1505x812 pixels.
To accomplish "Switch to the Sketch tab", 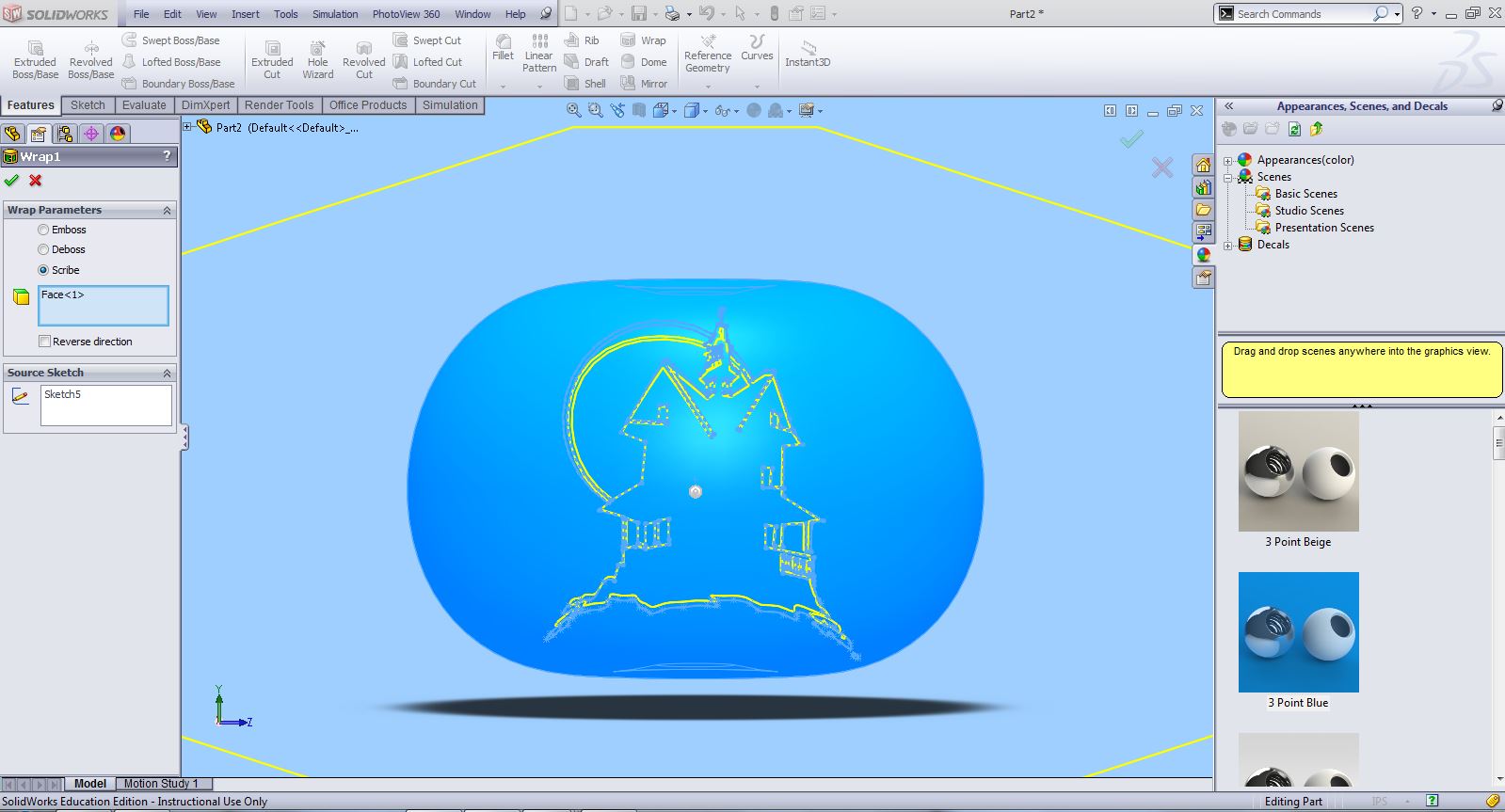I will click(x=88, y=105).
